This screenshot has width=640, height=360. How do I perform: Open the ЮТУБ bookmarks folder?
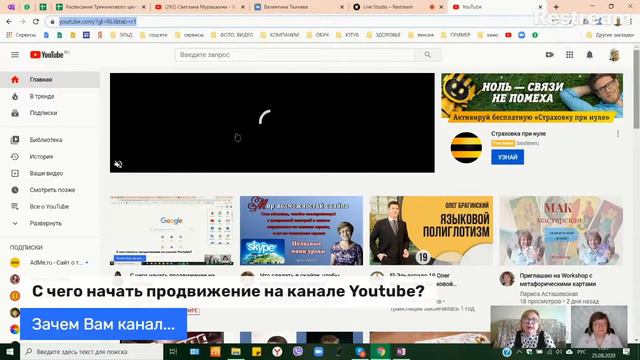(x=348, y=35)
